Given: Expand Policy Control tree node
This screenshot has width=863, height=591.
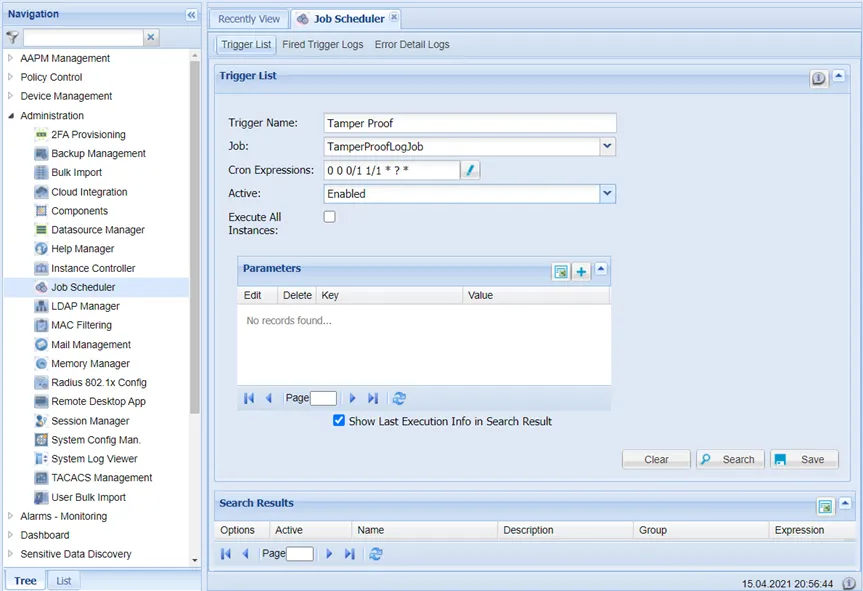Looking at the screenshot, I should point(10,77).
